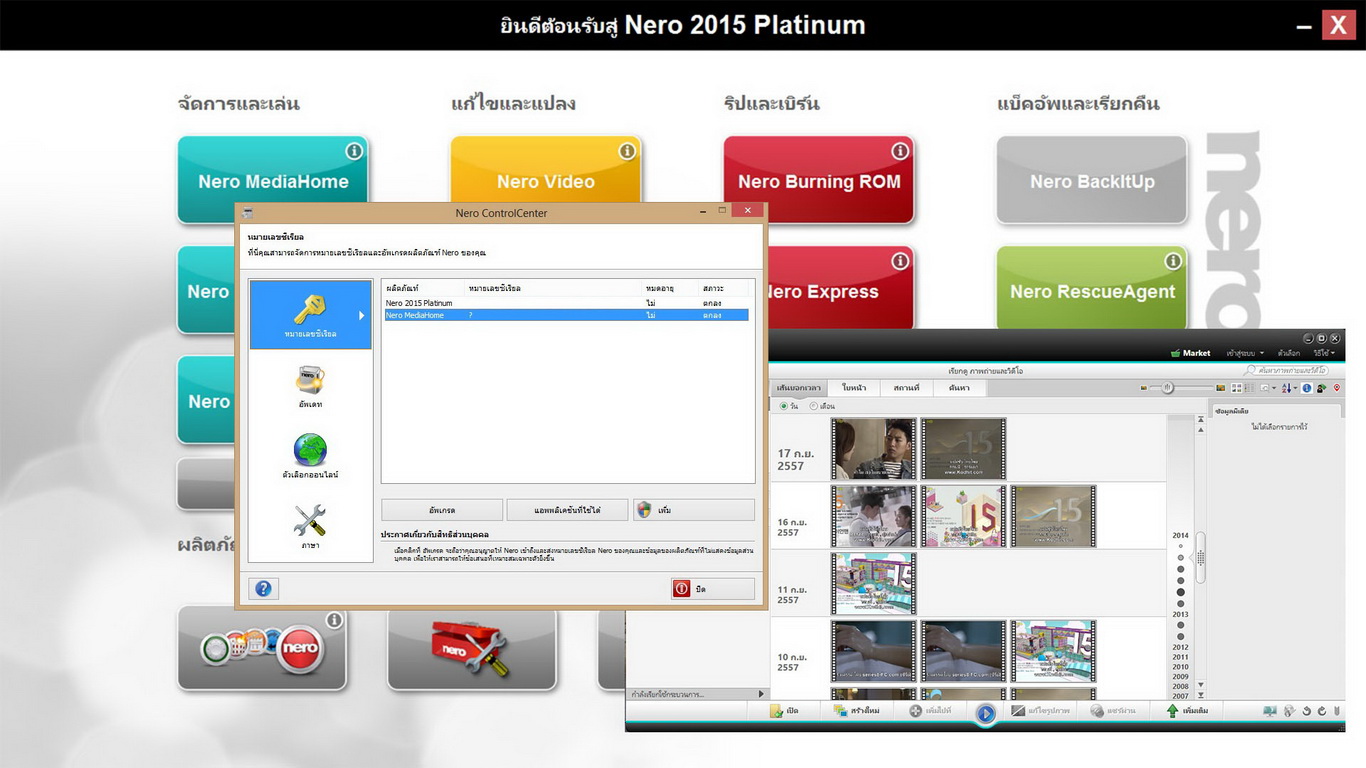
Task: Click the info icon on Nero RescueAgent tile
Action: [x=1173, y=261]
